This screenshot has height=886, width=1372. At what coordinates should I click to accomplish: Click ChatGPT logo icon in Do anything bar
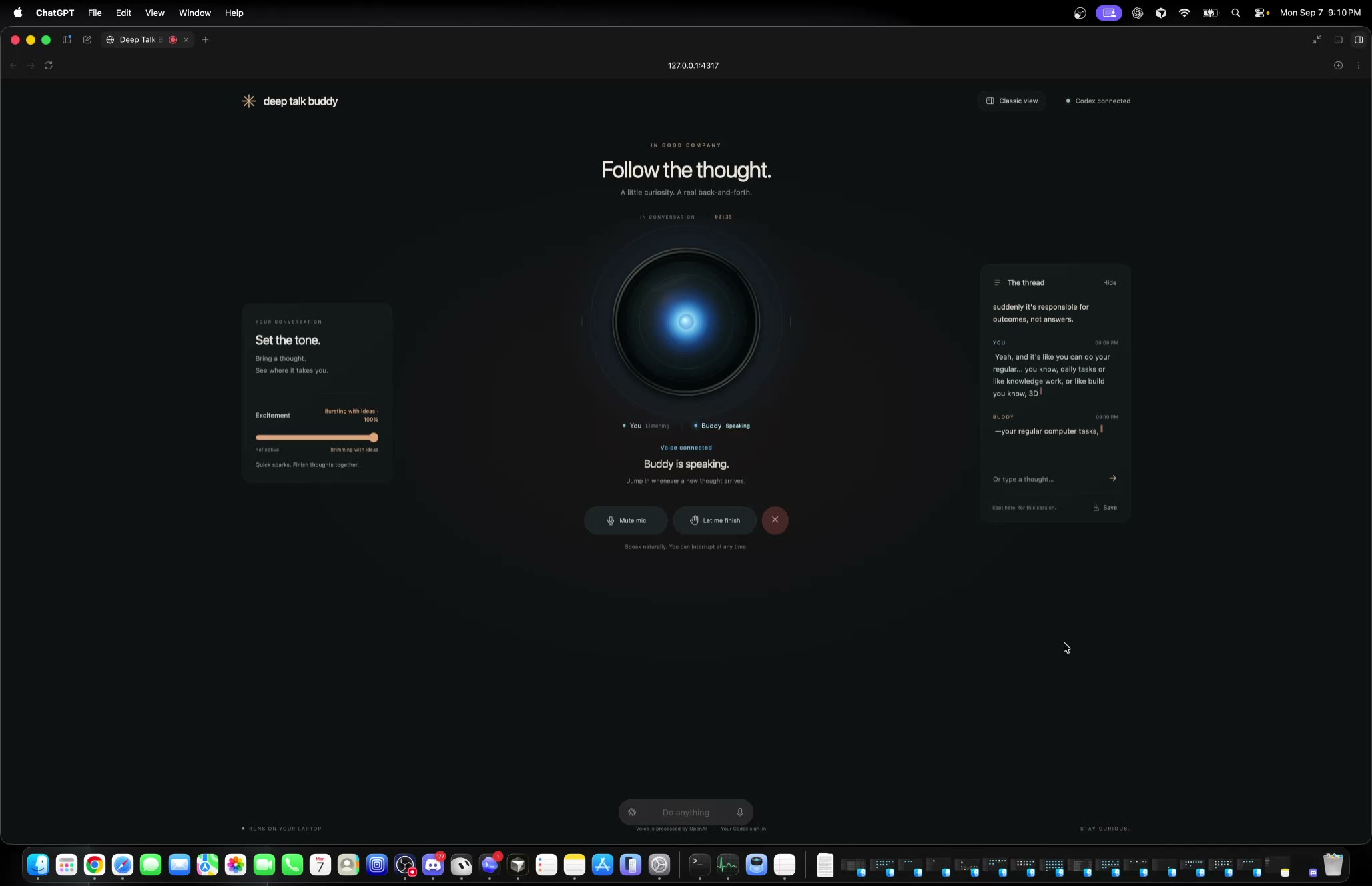tap(632, 813)
